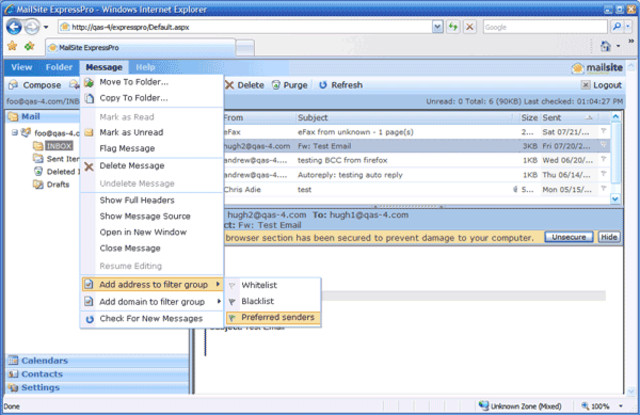Open the Settings panel
Image resolution: width=640 pixels, height=415 pixels.
(x=97, y=387)
